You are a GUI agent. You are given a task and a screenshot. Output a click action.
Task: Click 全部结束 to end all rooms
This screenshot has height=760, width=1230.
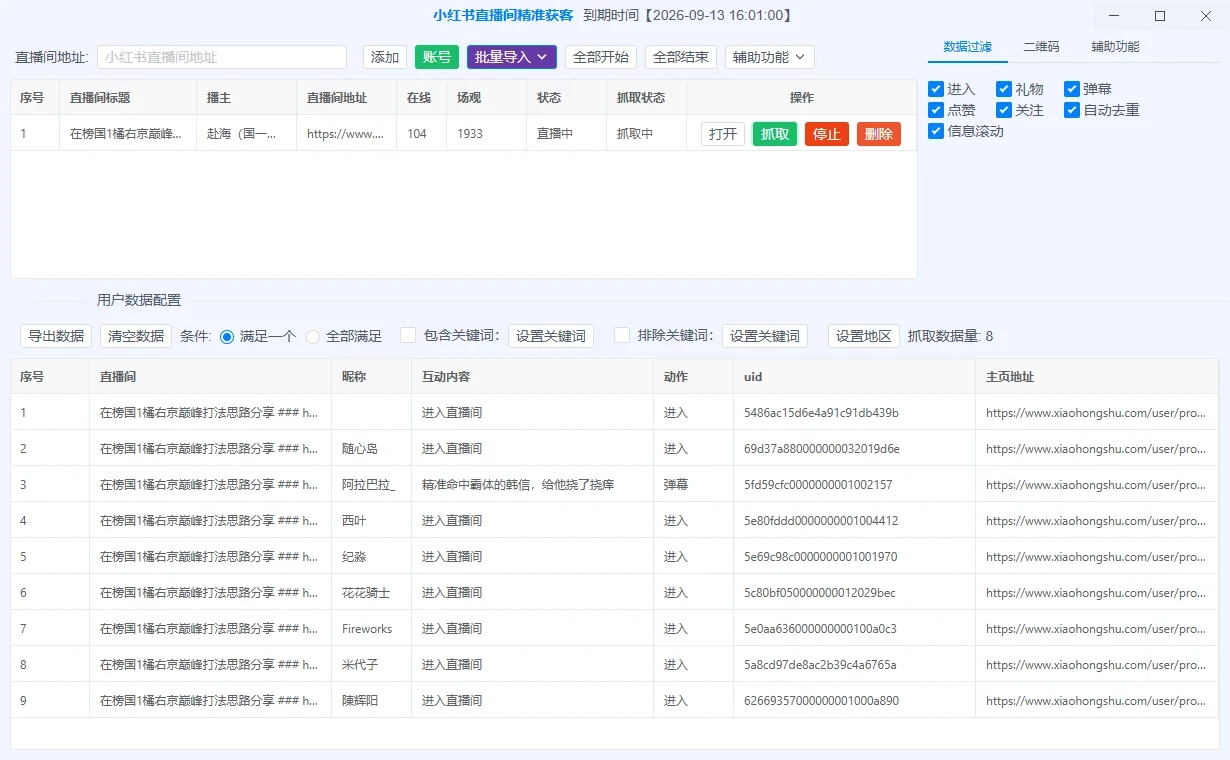pos(681,57)
